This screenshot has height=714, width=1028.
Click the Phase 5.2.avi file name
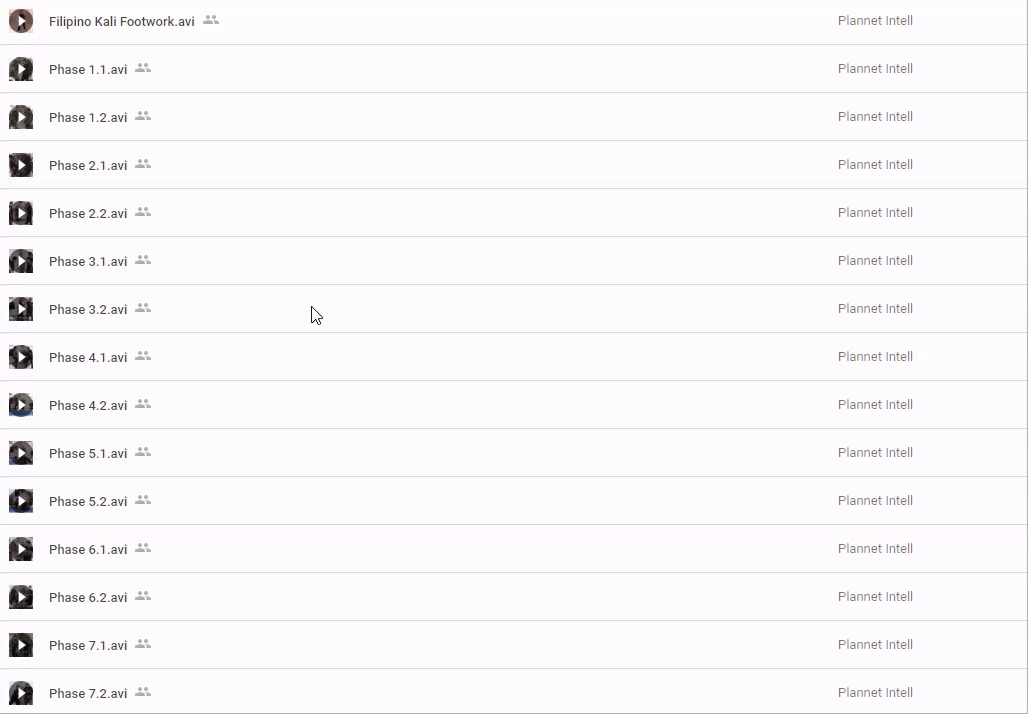(88, 501)
